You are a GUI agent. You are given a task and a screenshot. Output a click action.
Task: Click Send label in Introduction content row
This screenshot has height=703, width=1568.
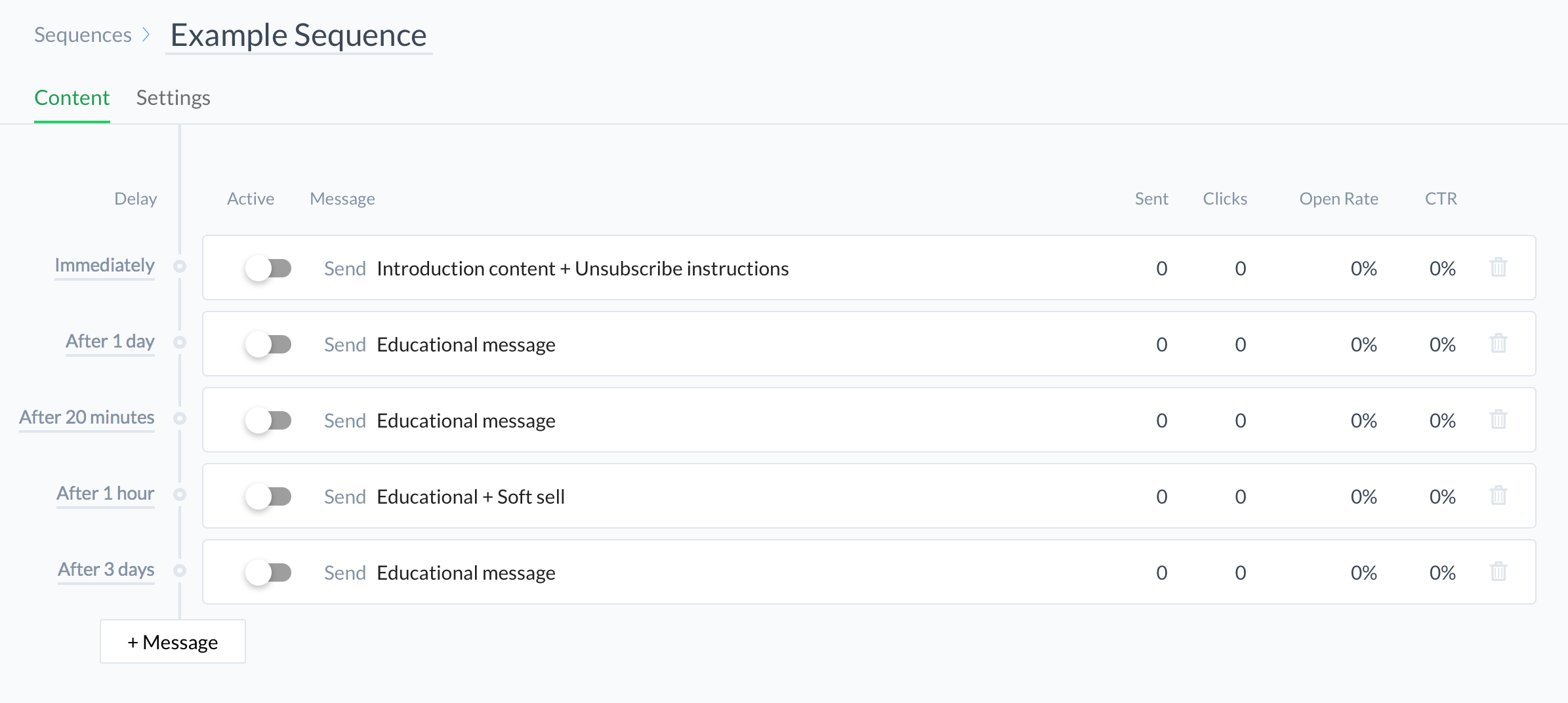[x=344, y=268]
